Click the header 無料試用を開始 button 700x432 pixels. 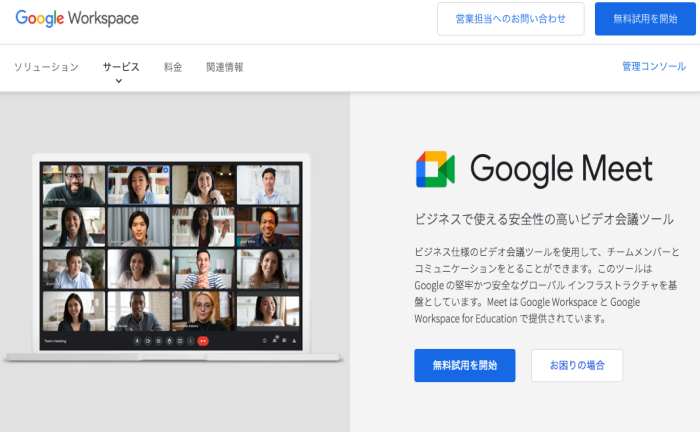[x=645, y=19]
